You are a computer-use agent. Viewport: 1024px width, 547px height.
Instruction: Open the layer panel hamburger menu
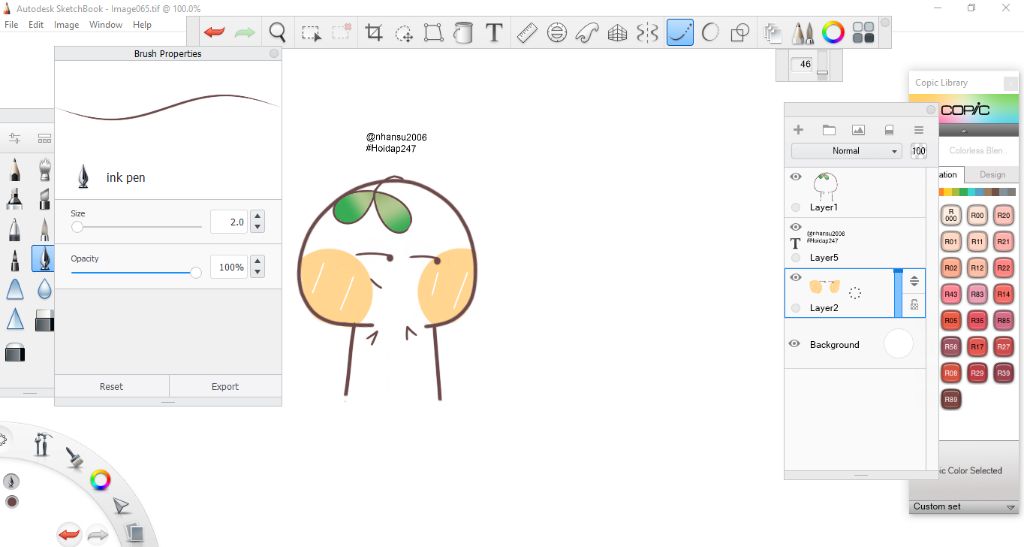click(918, 130)
